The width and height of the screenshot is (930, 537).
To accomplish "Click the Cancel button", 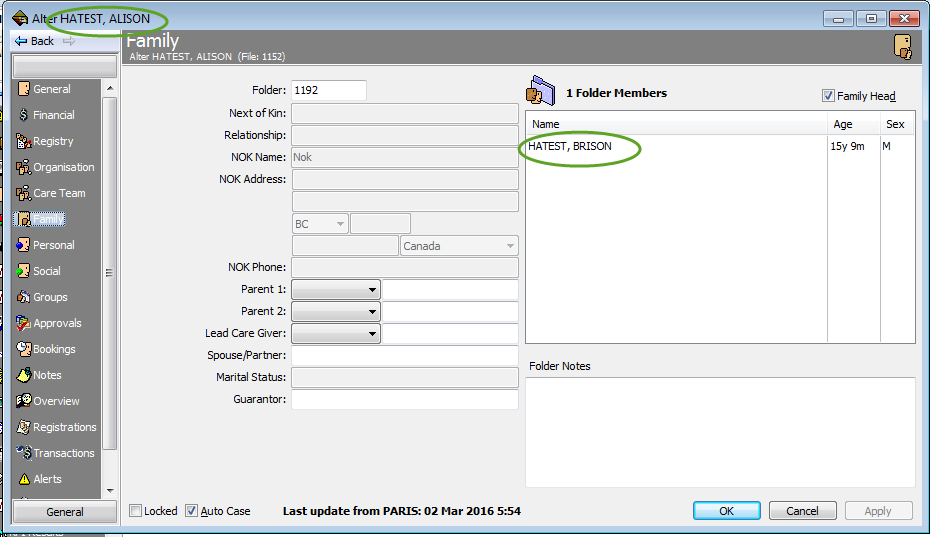I will pyautogui.click(x=802, y=511).
